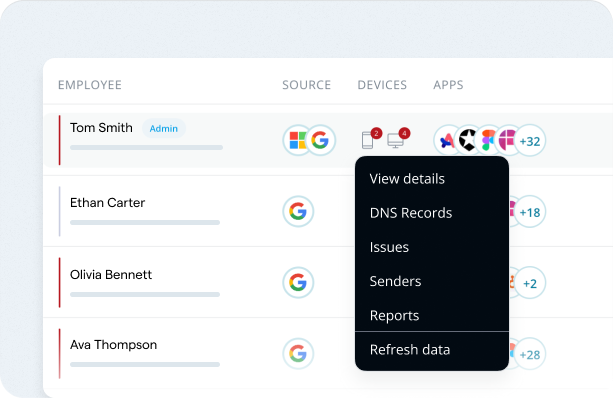Open Tom Smith's mobile device icon
Image resolution: width=613 pixels, height=398 pixels.
tap(367, 140)
